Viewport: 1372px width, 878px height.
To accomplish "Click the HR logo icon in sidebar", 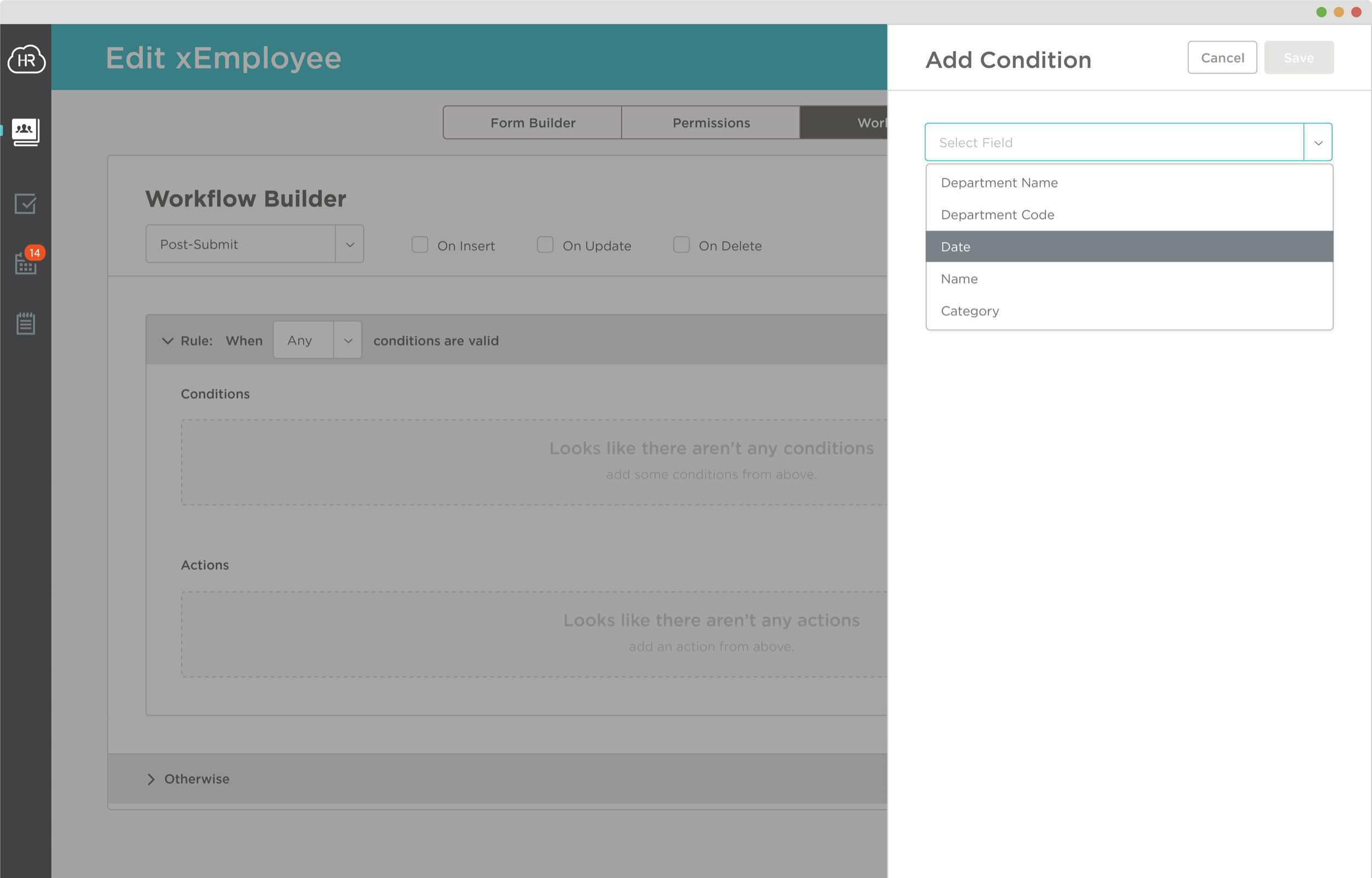I will [x=24, y=56].
